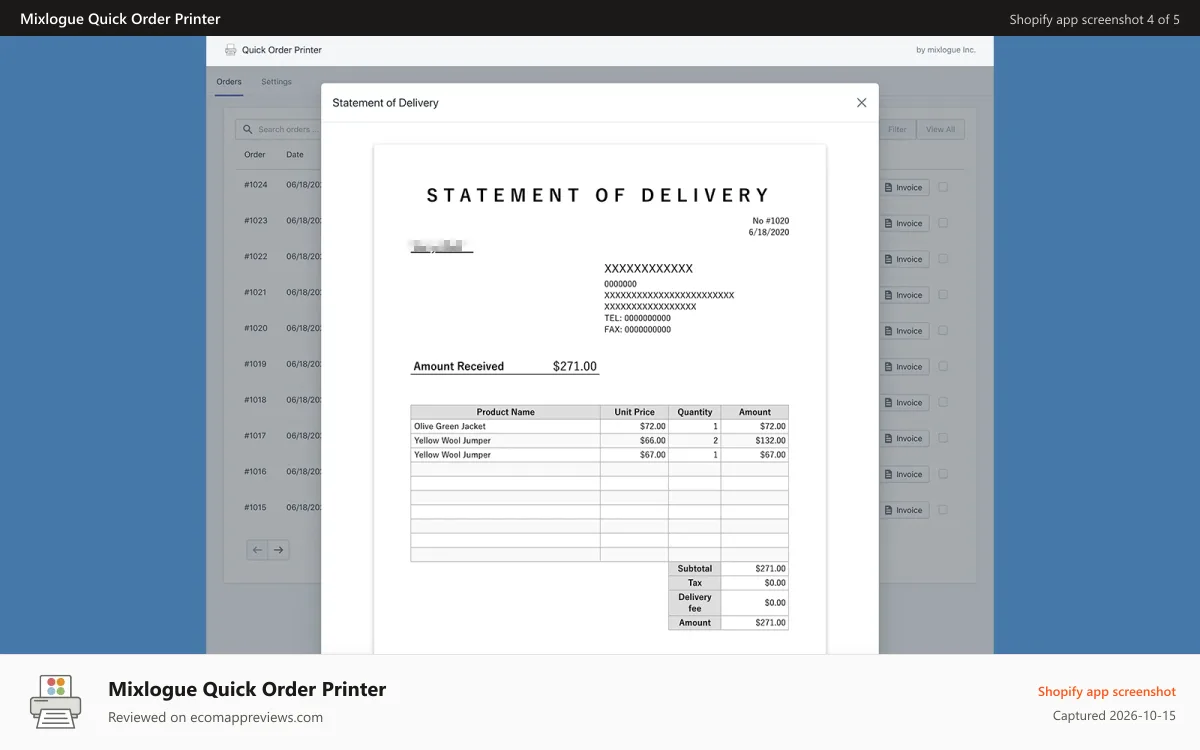The width and height of the screenshot is (1200, 750).
Task: Click the 'Quantity' column header
Action: 694,412
